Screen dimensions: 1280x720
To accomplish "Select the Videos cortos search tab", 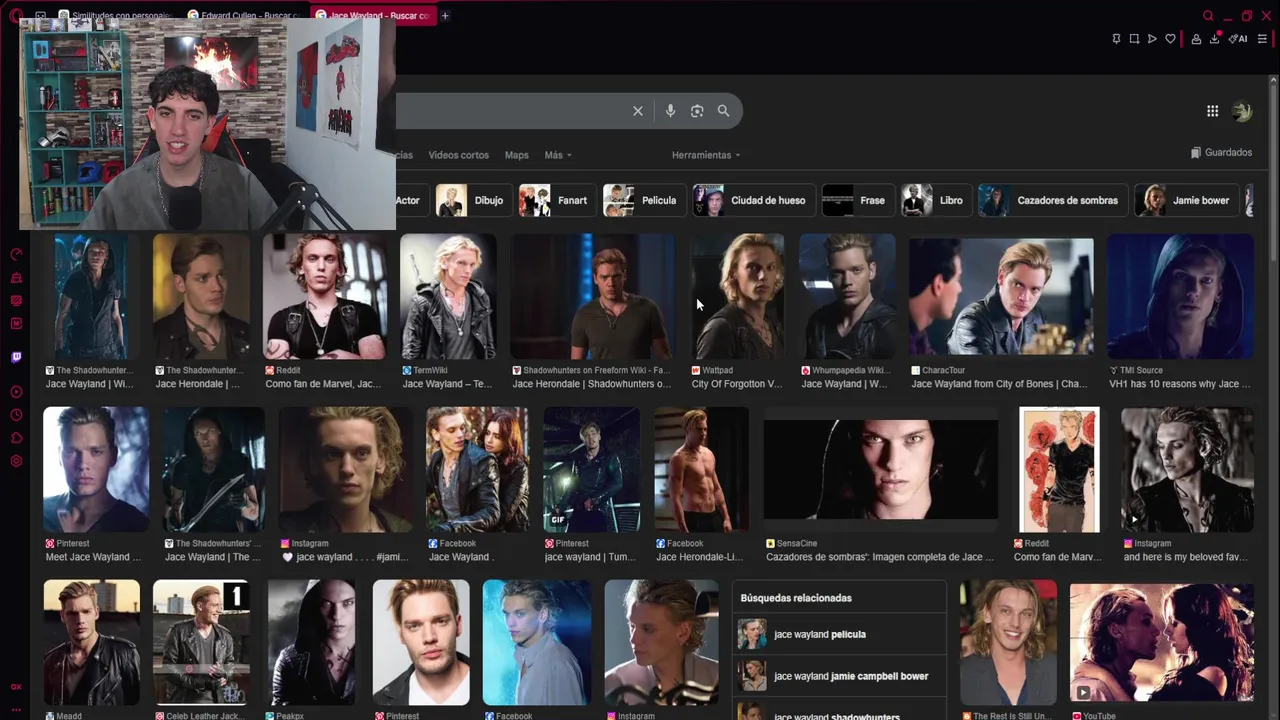I will tap(458, 155).
